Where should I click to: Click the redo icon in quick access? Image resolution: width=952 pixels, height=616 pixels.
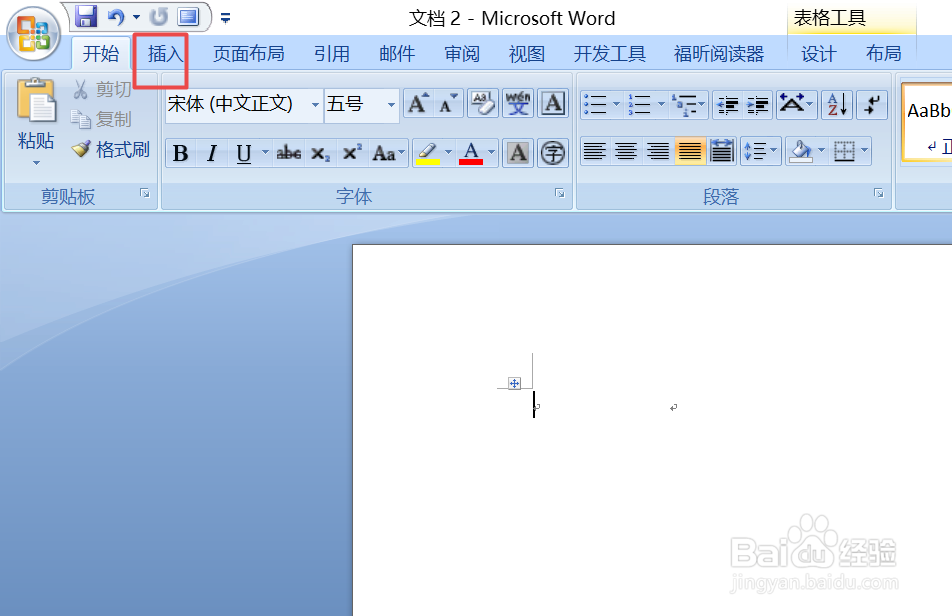[x=159, y=17]
